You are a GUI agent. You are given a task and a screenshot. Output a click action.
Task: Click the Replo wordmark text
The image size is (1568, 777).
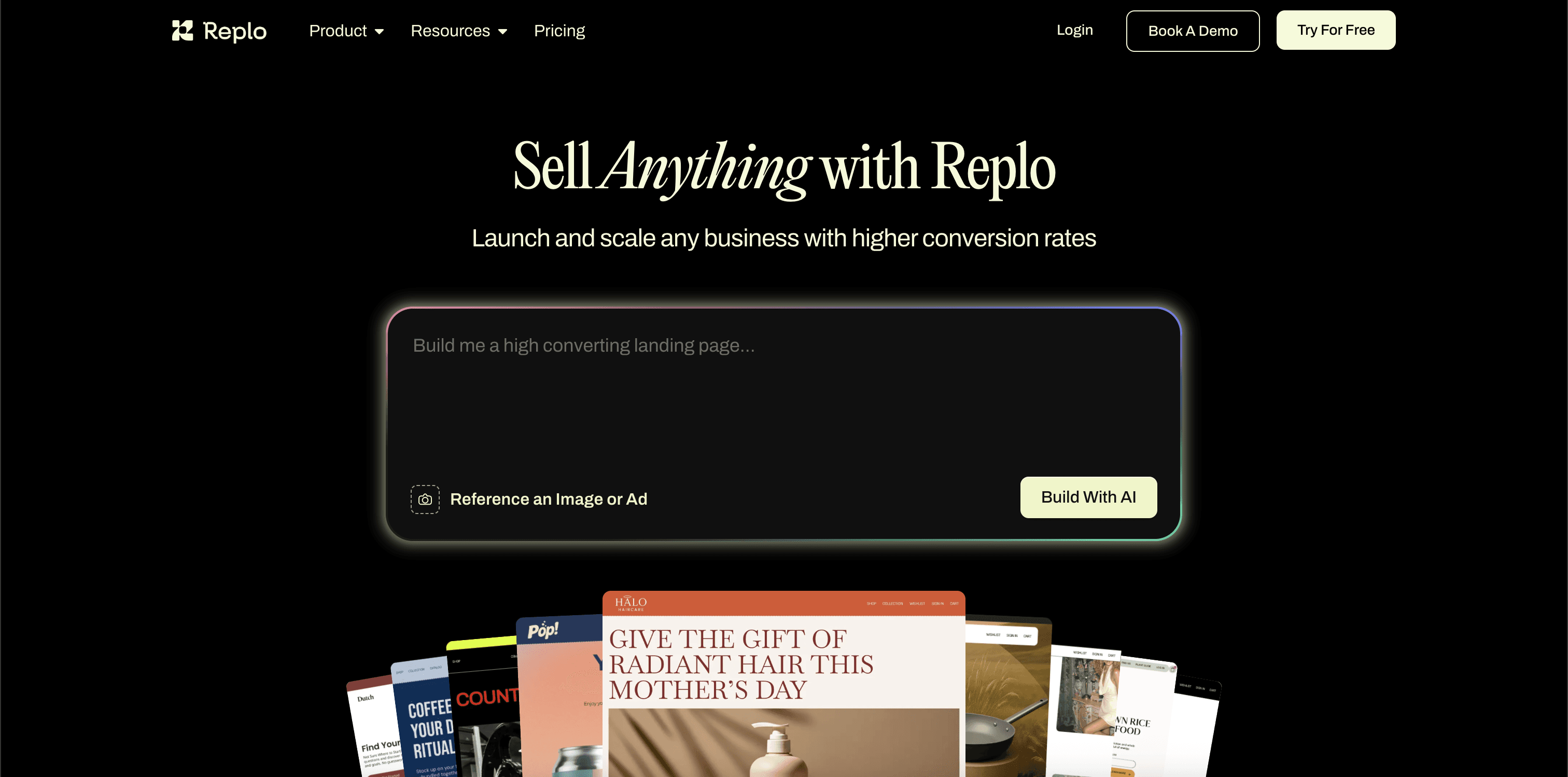[234, 31]
